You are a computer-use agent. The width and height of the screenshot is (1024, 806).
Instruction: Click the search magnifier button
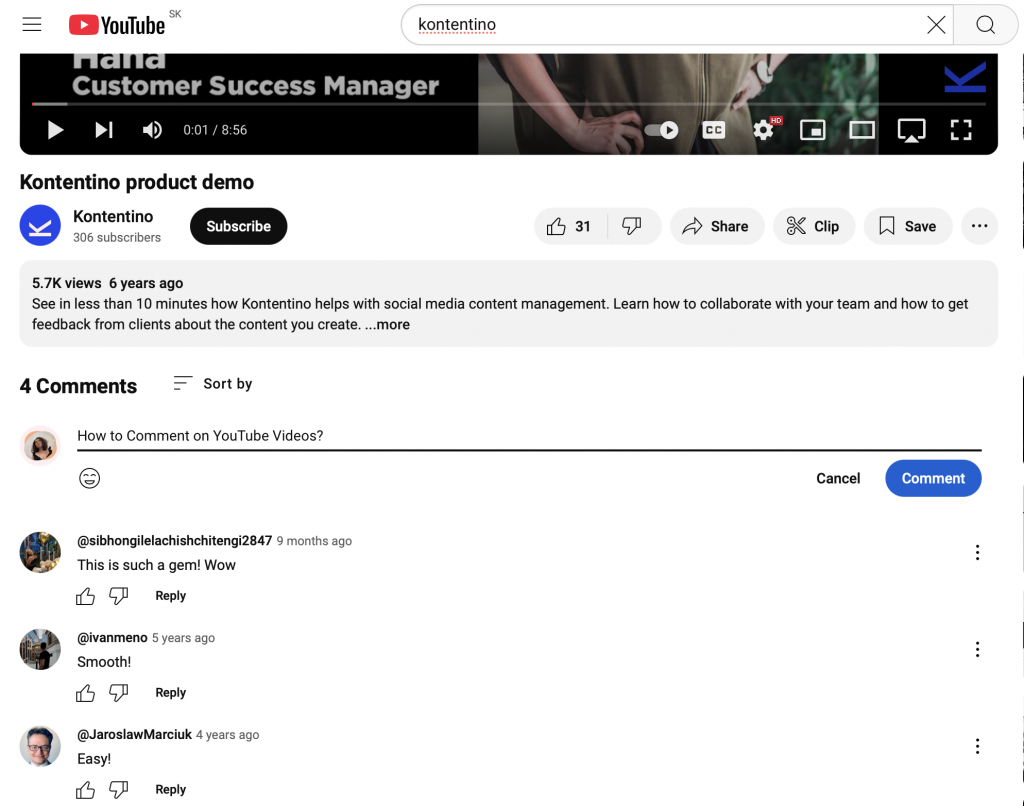click(985, 25)
